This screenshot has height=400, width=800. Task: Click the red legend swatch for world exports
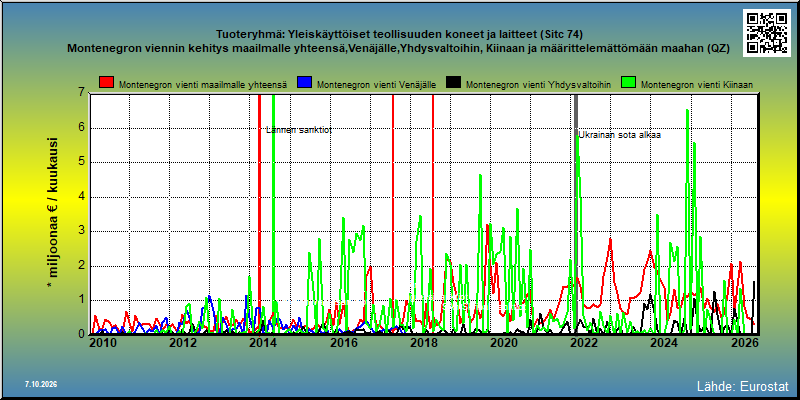pyautogui.click(x=107, y=83)
